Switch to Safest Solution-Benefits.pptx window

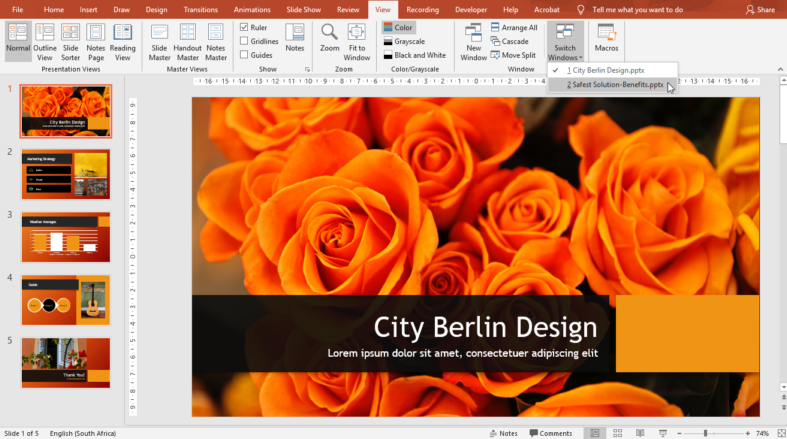614,85
